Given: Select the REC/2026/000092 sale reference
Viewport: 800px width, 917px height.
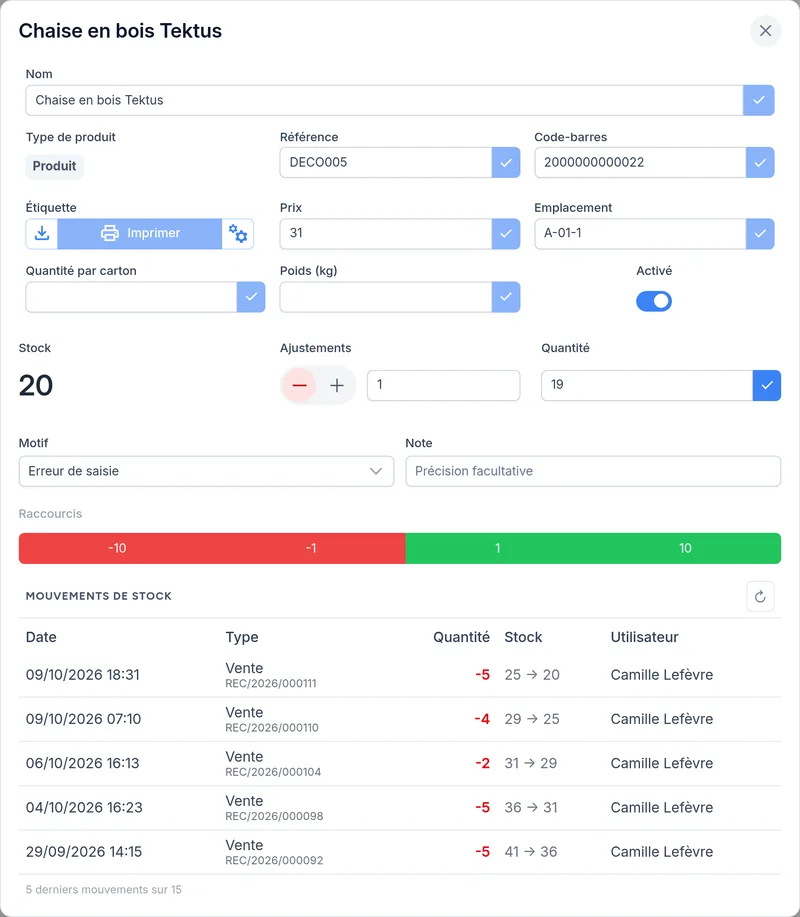Looking at the screenshot, I should pyautogui.click(x=274, y=860).
